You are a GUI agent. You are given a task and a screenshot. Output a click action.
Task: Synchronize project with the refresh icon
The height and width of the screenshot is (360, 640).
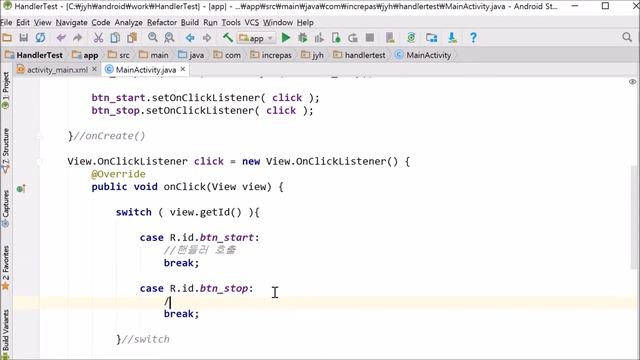coord(40,38)
